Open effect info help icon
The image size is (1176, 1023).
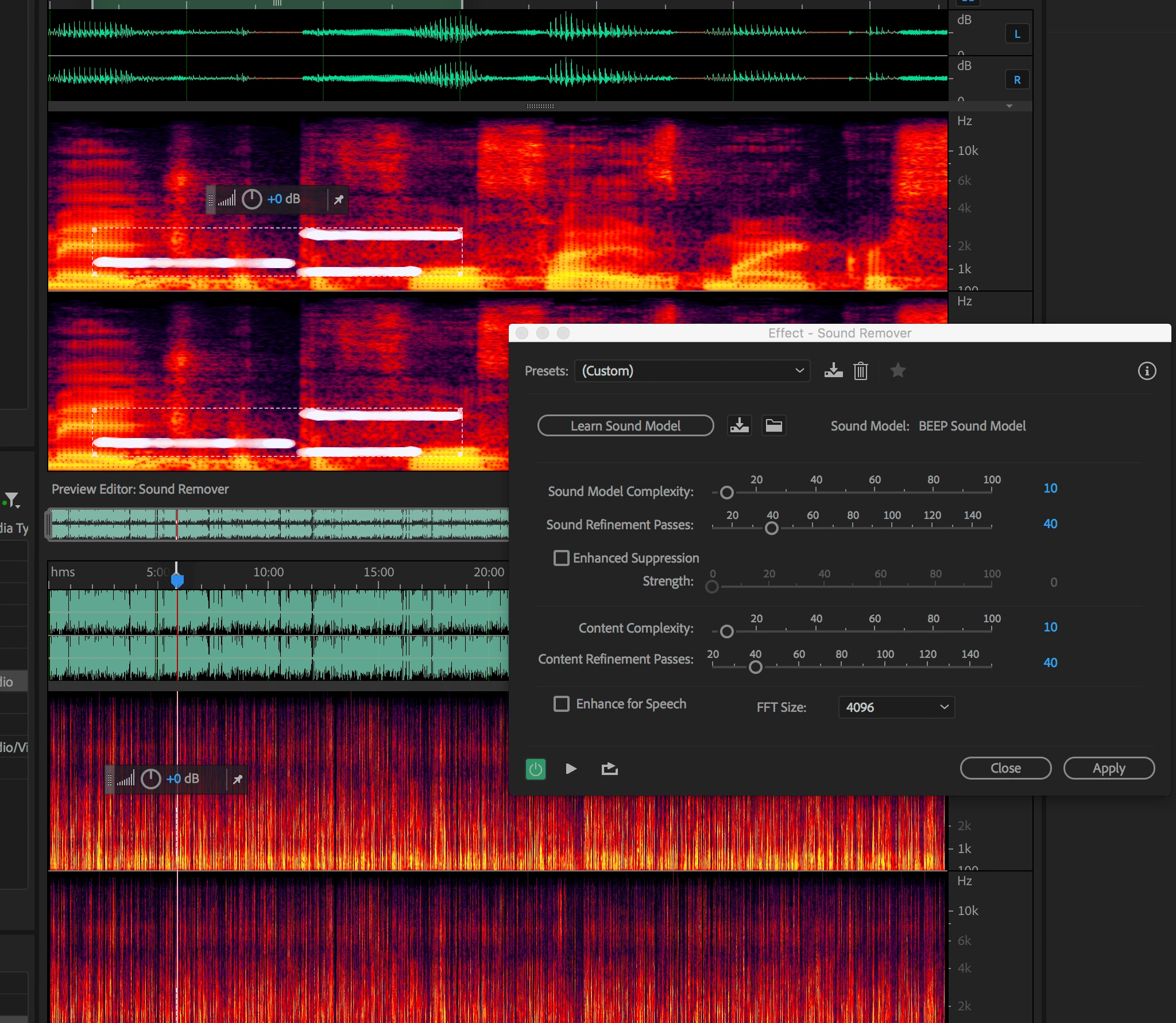pos(1147,371)
